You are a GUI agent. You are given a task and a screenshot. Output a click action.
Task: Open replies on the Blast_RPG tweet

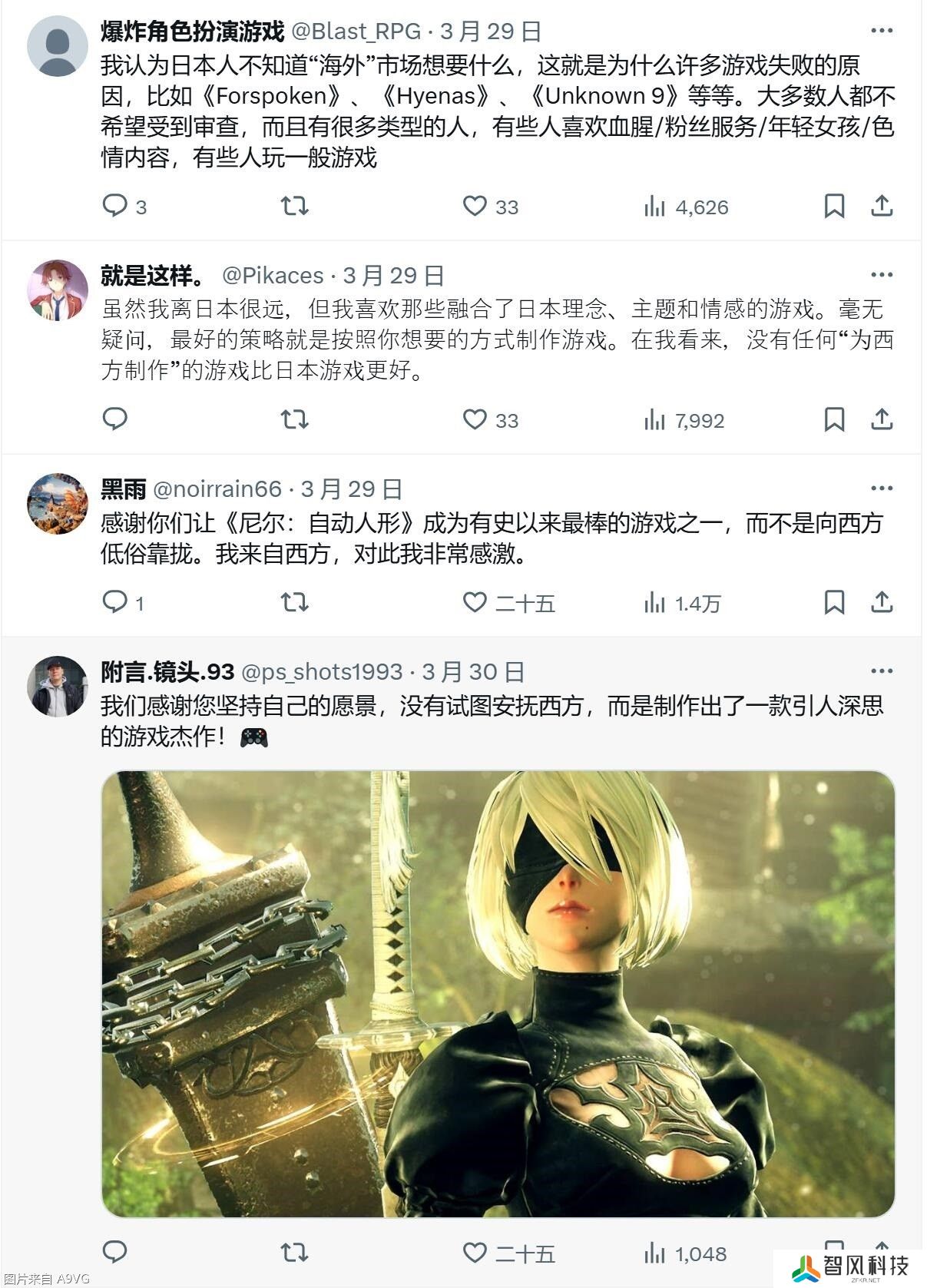click(124, 206)
